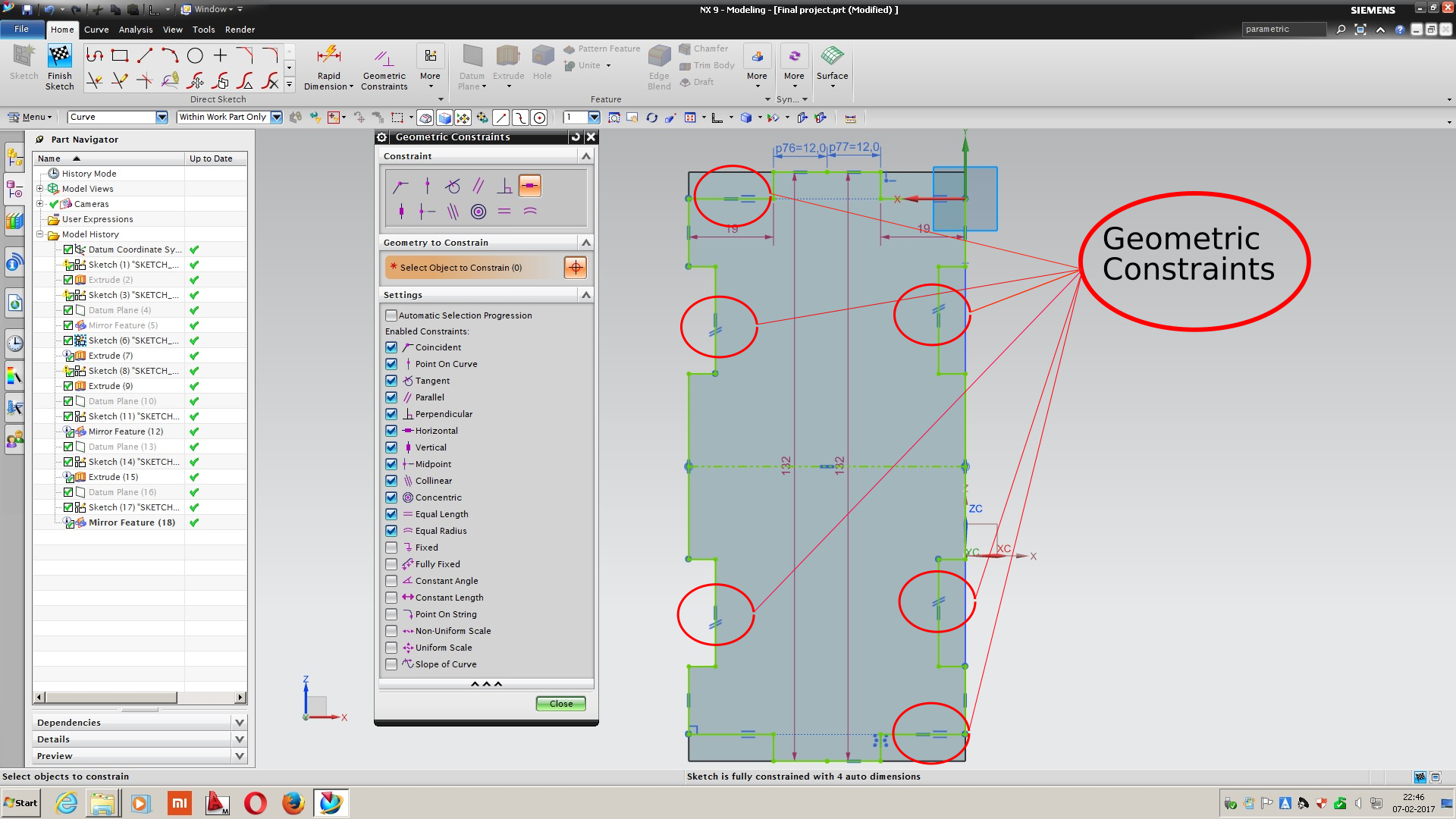Select Mirror Feature (18) in Part Navigator

(x=131, y=522)
